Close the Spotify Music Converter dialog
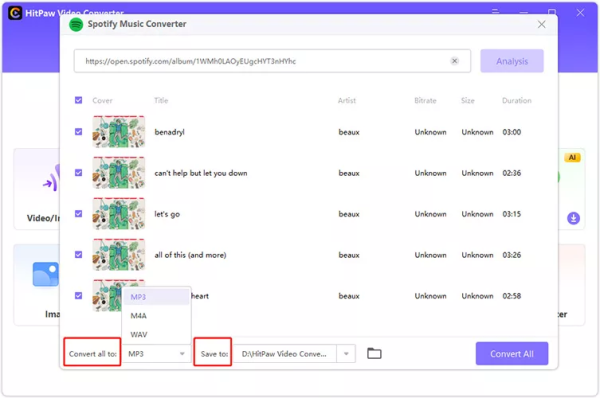 541,24
